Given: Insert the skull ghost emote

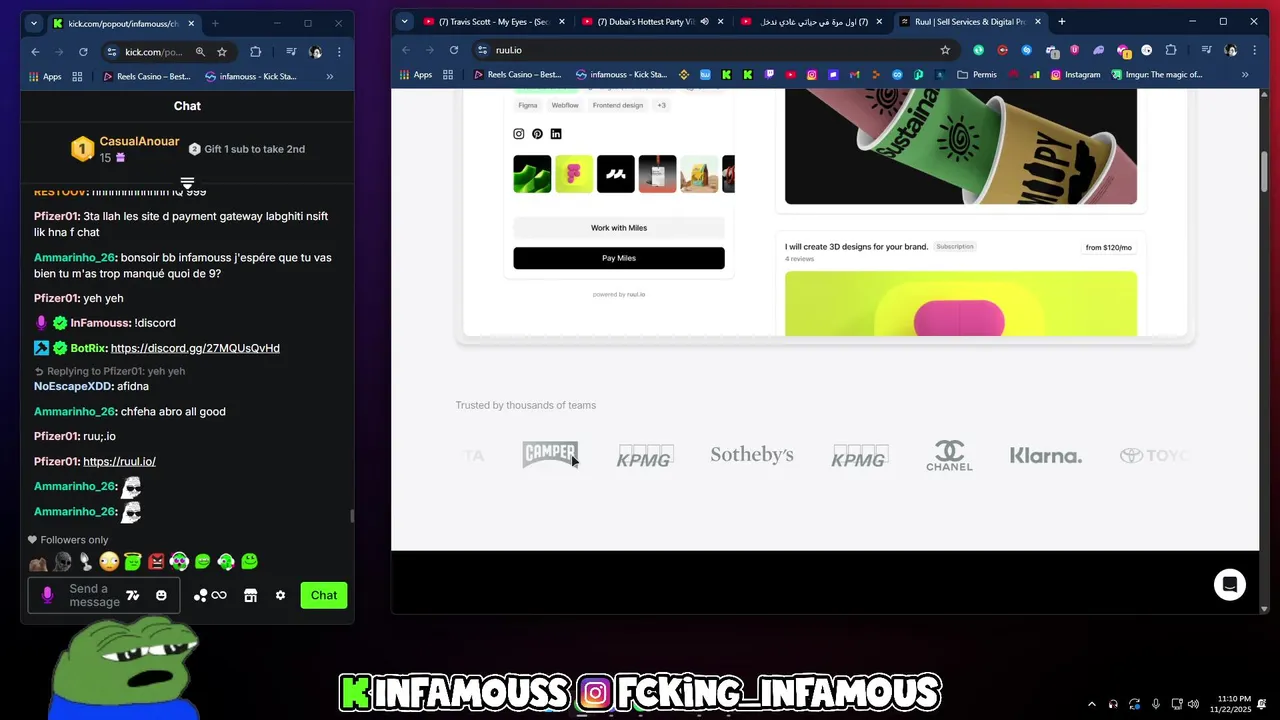Looking at the screenshot, I should [x=62, y=562].
